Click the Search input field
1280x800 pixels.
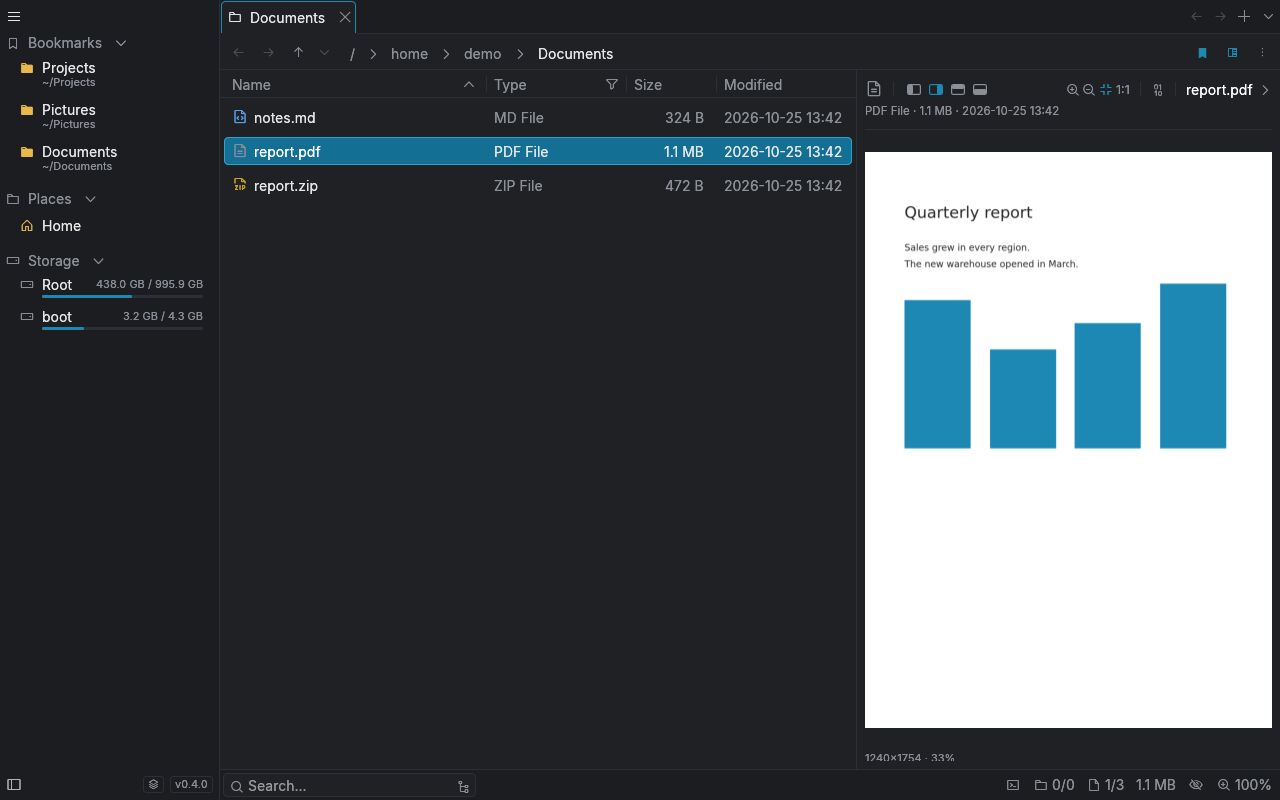click(349, 786)
